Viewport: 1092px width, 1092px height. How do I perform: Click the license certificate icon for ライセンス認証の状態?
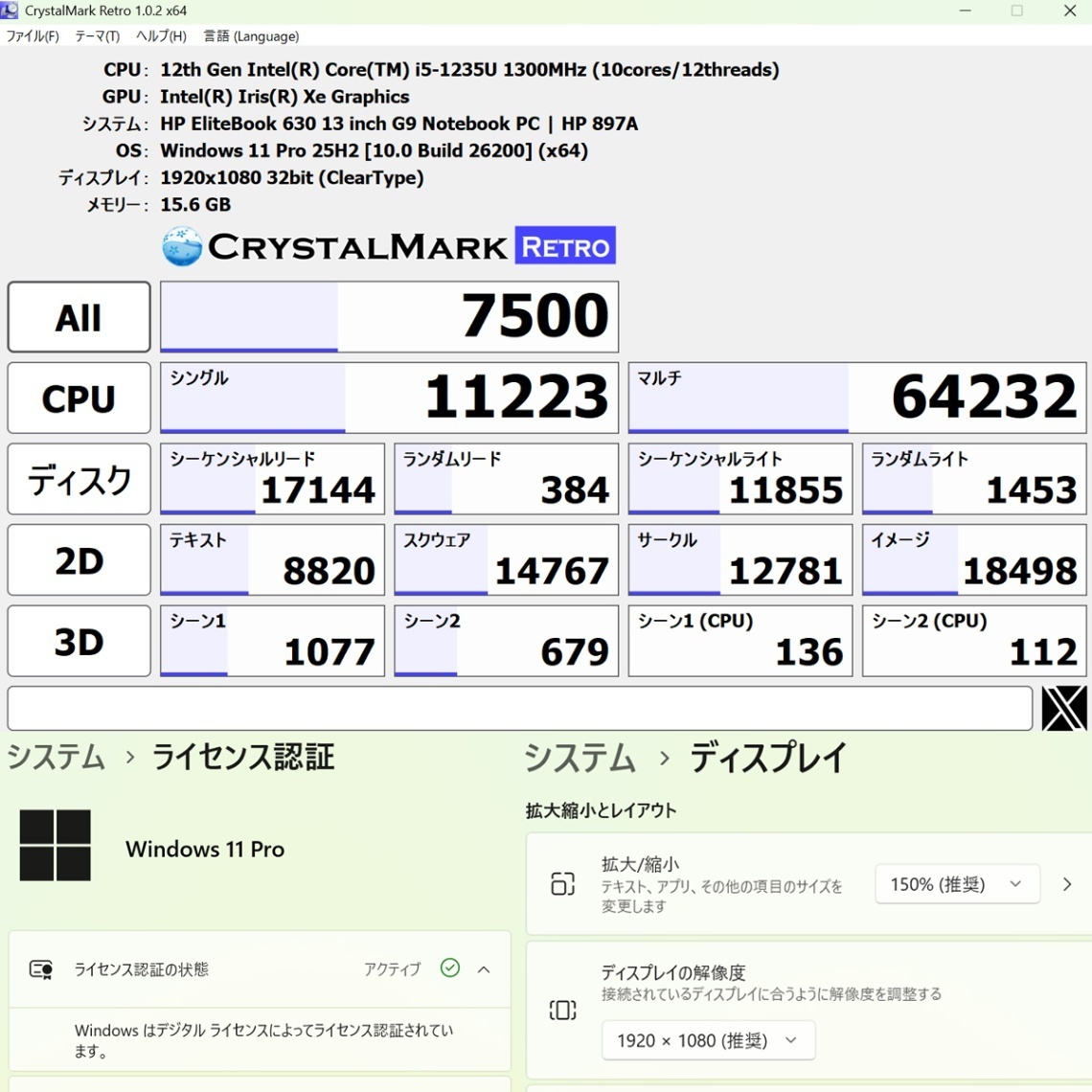click(x=41, y=969)
